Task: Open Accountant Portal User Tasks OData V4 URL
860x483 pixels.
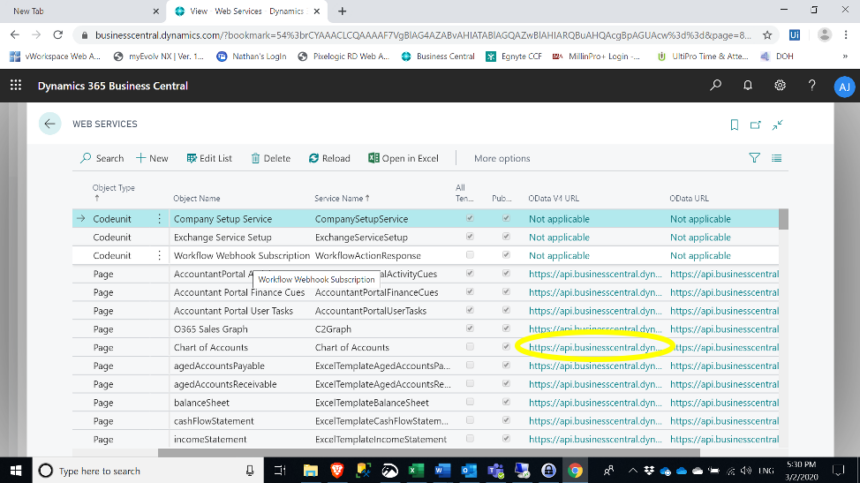Action: (595, 311)
